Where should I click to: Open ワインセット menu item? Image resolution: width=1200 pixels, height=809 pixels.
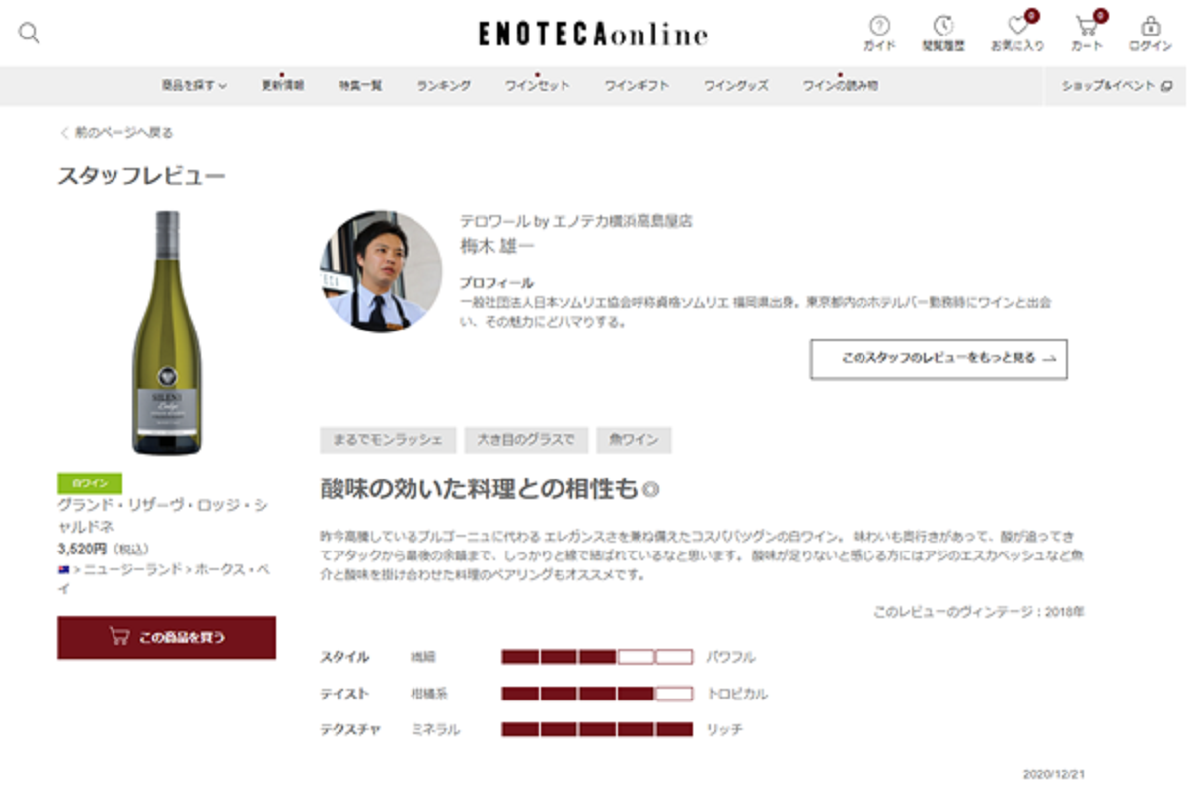[x=537, y=86]
